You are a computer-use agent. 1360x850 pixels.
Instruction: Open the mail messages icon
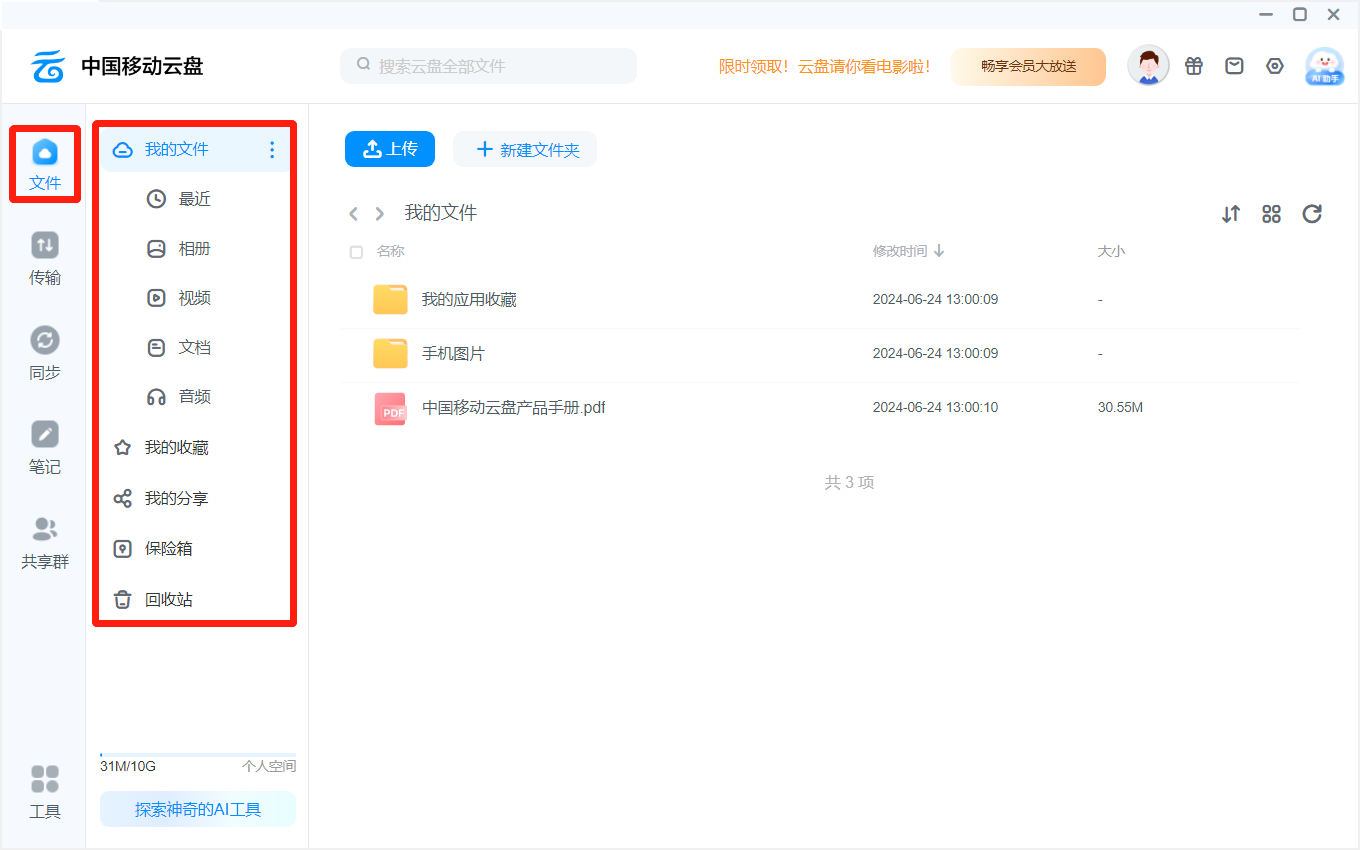tap(1235, 66)
